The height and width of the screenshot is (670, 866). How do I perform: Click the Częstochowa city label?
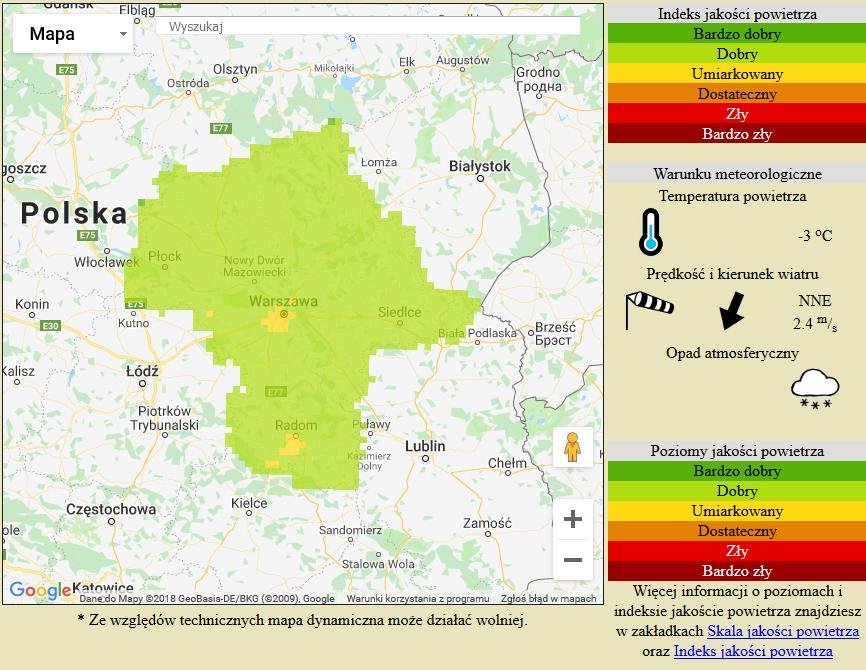[111, 509]
